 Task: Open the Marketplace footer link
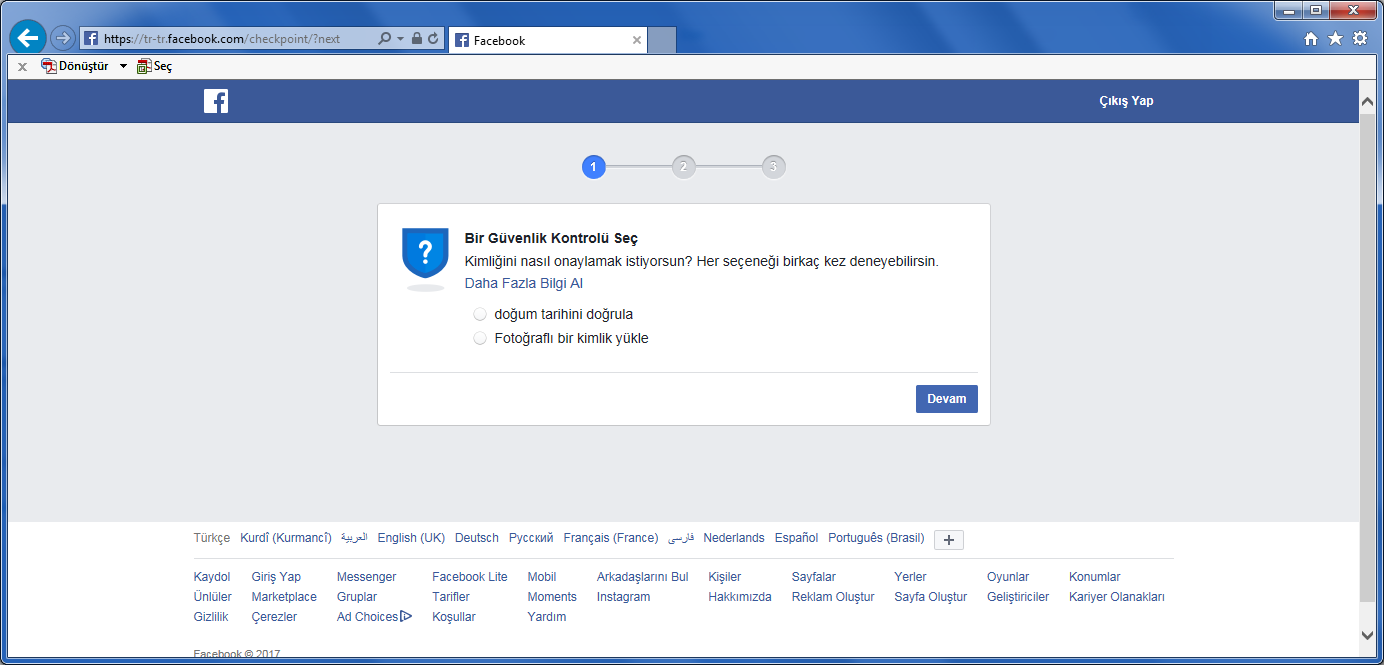tap(284, 597)
